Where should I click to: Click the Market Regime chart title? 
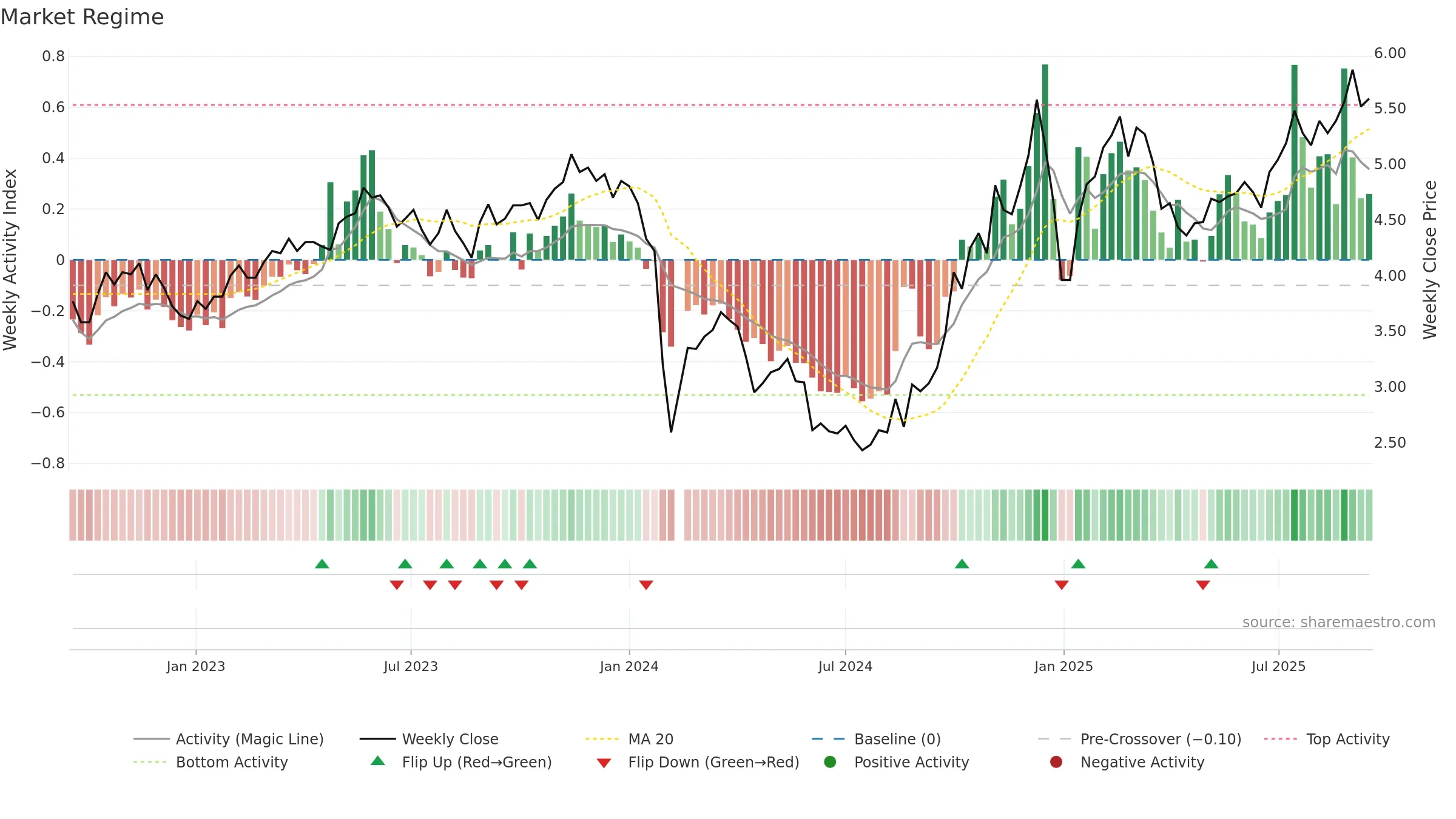83,17
